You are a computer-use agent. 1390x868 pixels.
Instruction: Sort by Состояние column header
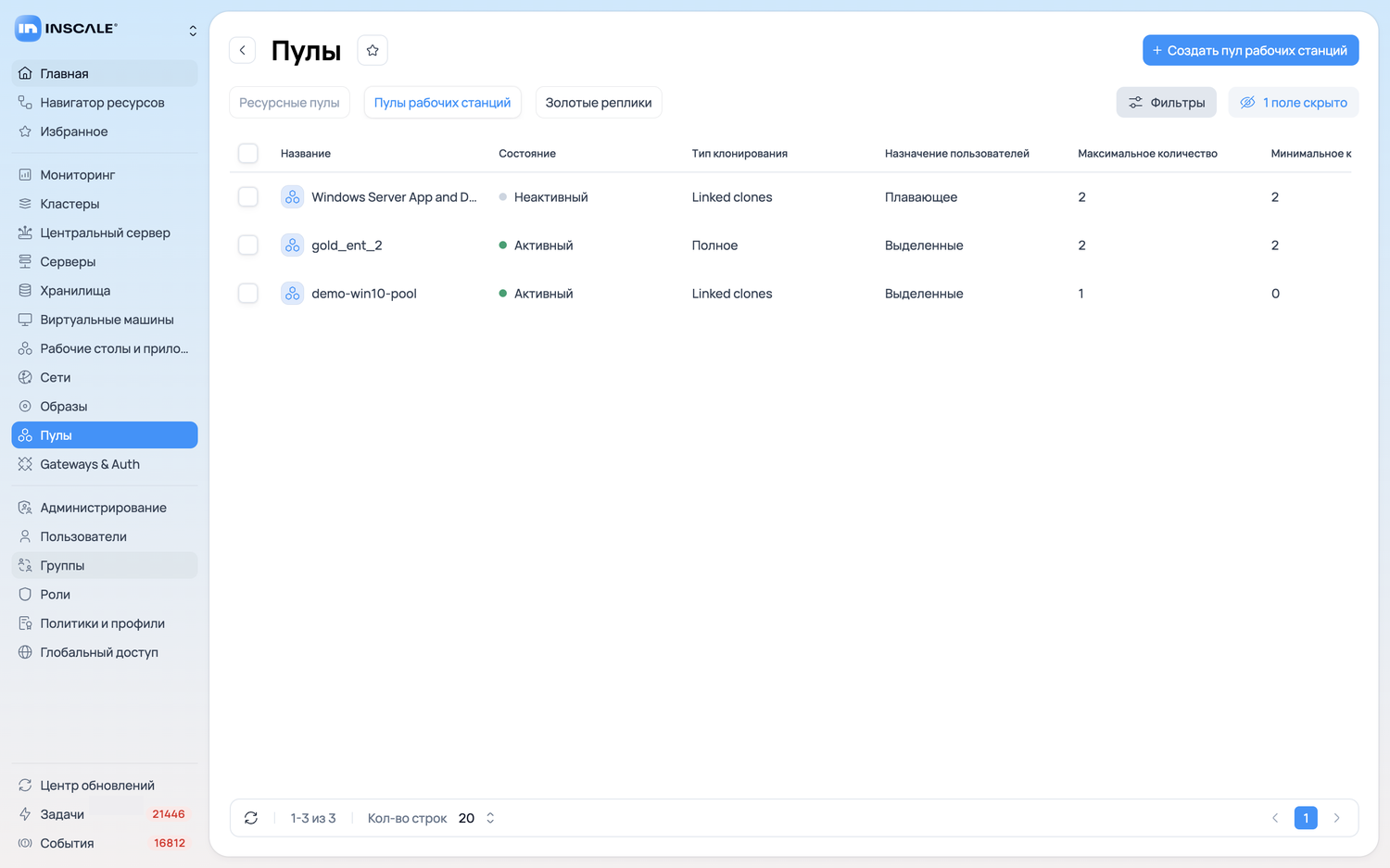(527, 154)
